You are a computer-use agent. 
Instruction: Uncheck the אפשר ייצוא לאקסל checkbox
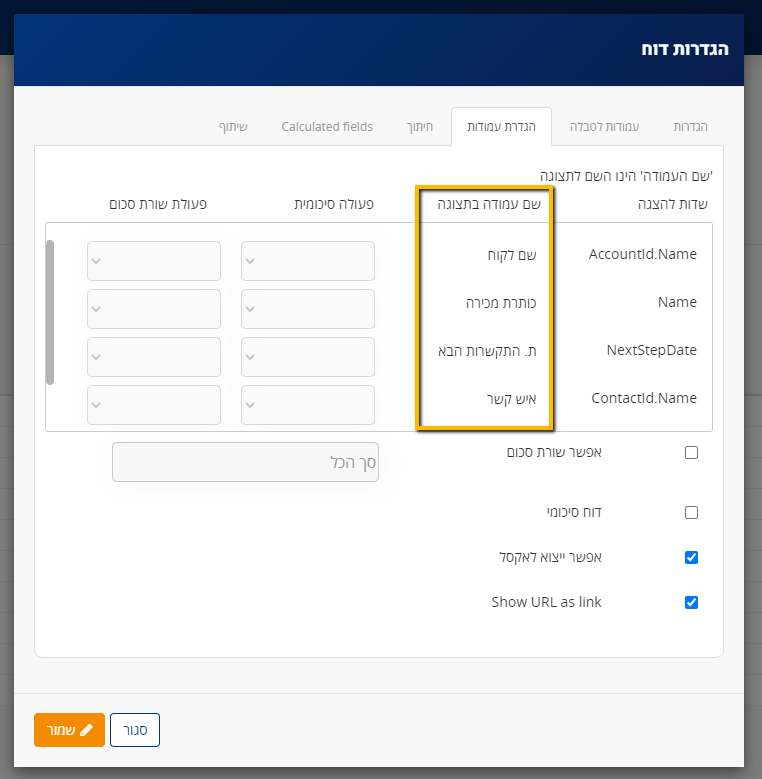click(x=691, y=557)
